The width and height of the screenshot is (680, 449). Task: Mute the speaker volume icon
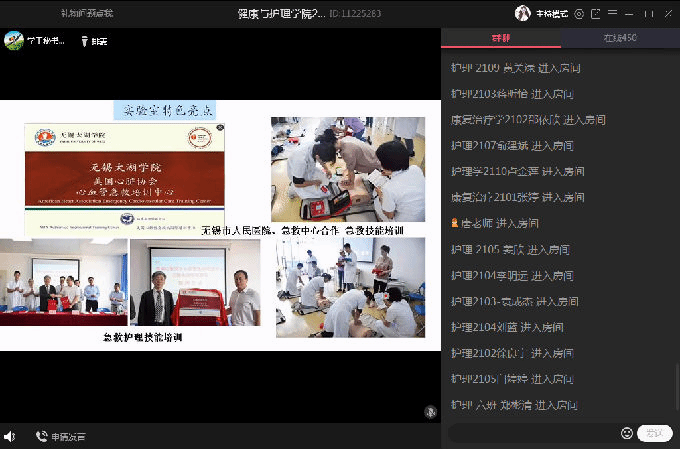point(10,436)
